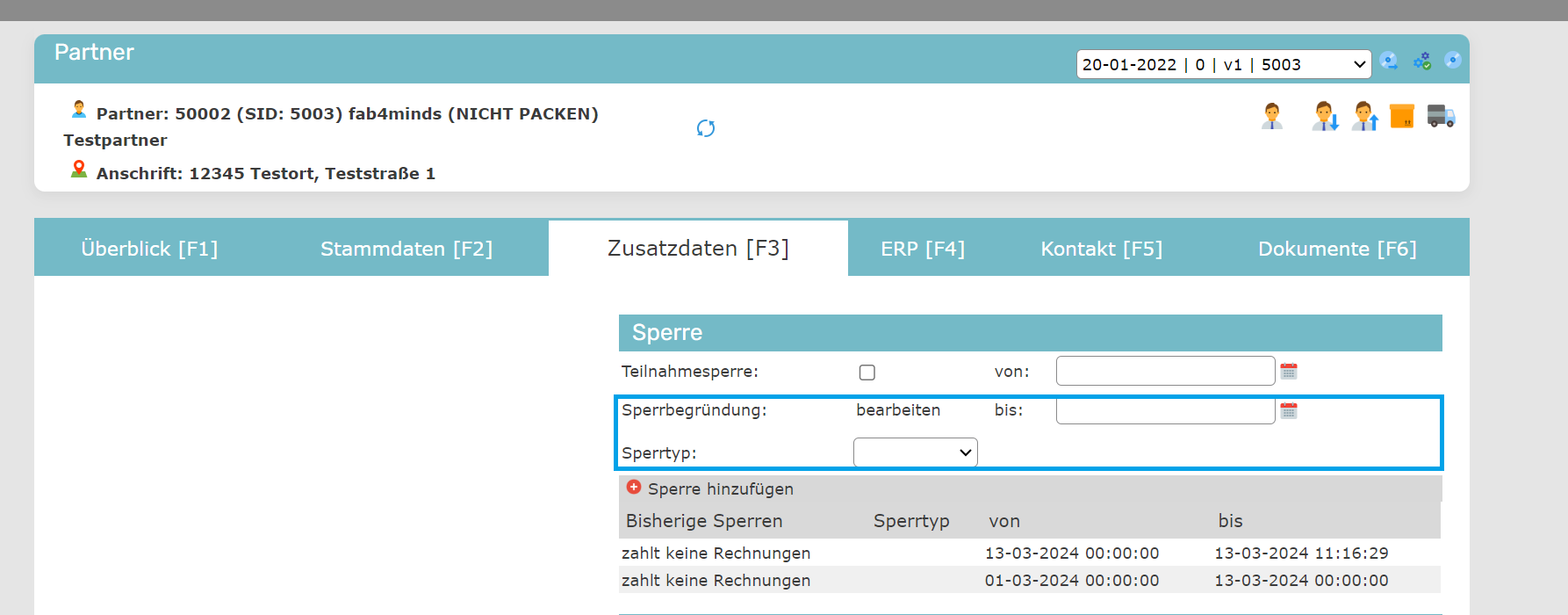Click the disc with arrow icon
This screenshot has height=615, width=1568.
click(1389, 61)
